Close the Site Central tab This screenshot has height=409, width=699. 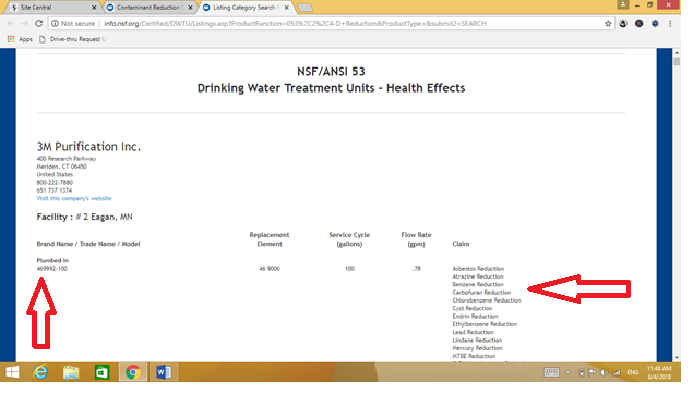coord(94,8)
